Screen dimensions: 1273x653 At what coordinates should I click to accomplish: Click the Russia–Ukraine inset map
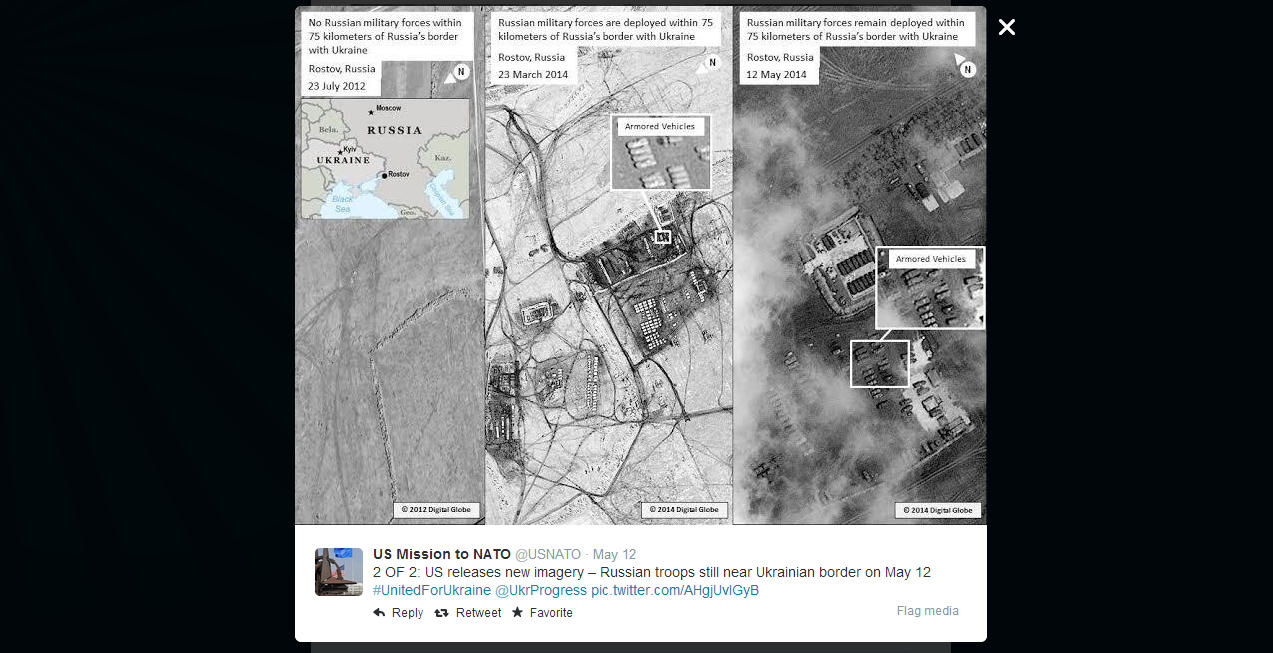click(385, 158)
